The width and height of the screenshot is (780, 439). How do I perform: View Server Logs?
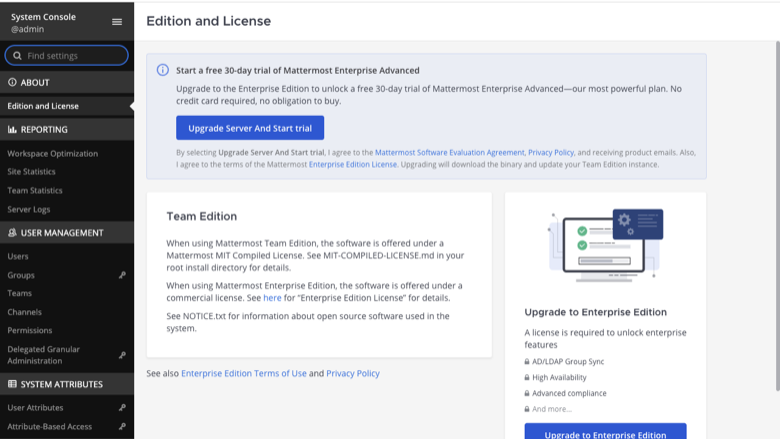[28, 209]
